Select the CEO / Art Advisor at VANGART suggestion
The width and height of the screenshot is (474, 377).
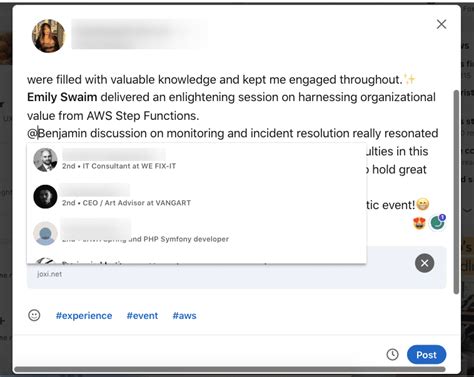point(196,197)
